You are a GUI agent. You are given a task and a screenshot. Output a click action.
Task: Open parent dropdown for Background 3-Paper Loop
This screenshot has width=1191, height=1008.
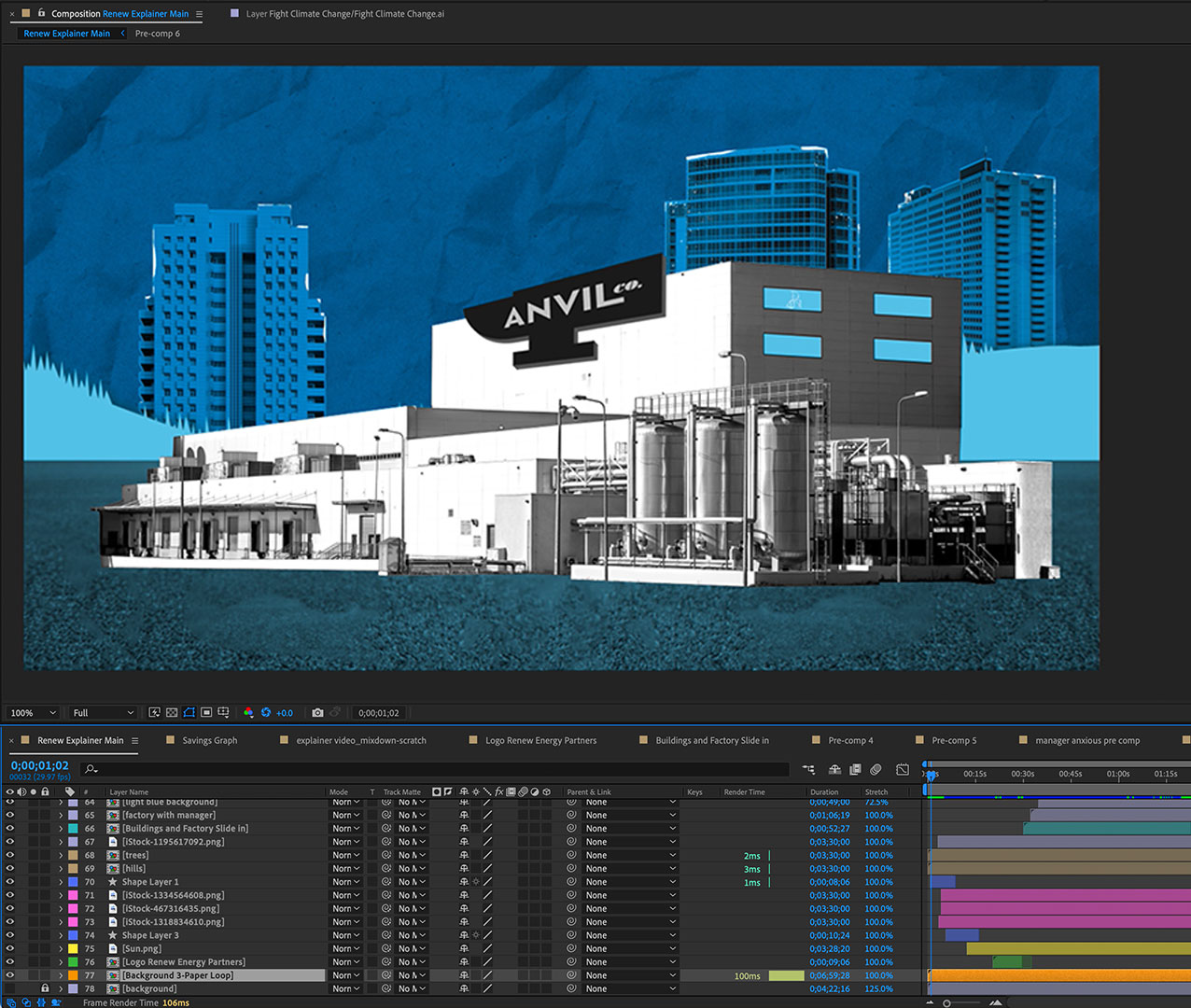(630, 975)
